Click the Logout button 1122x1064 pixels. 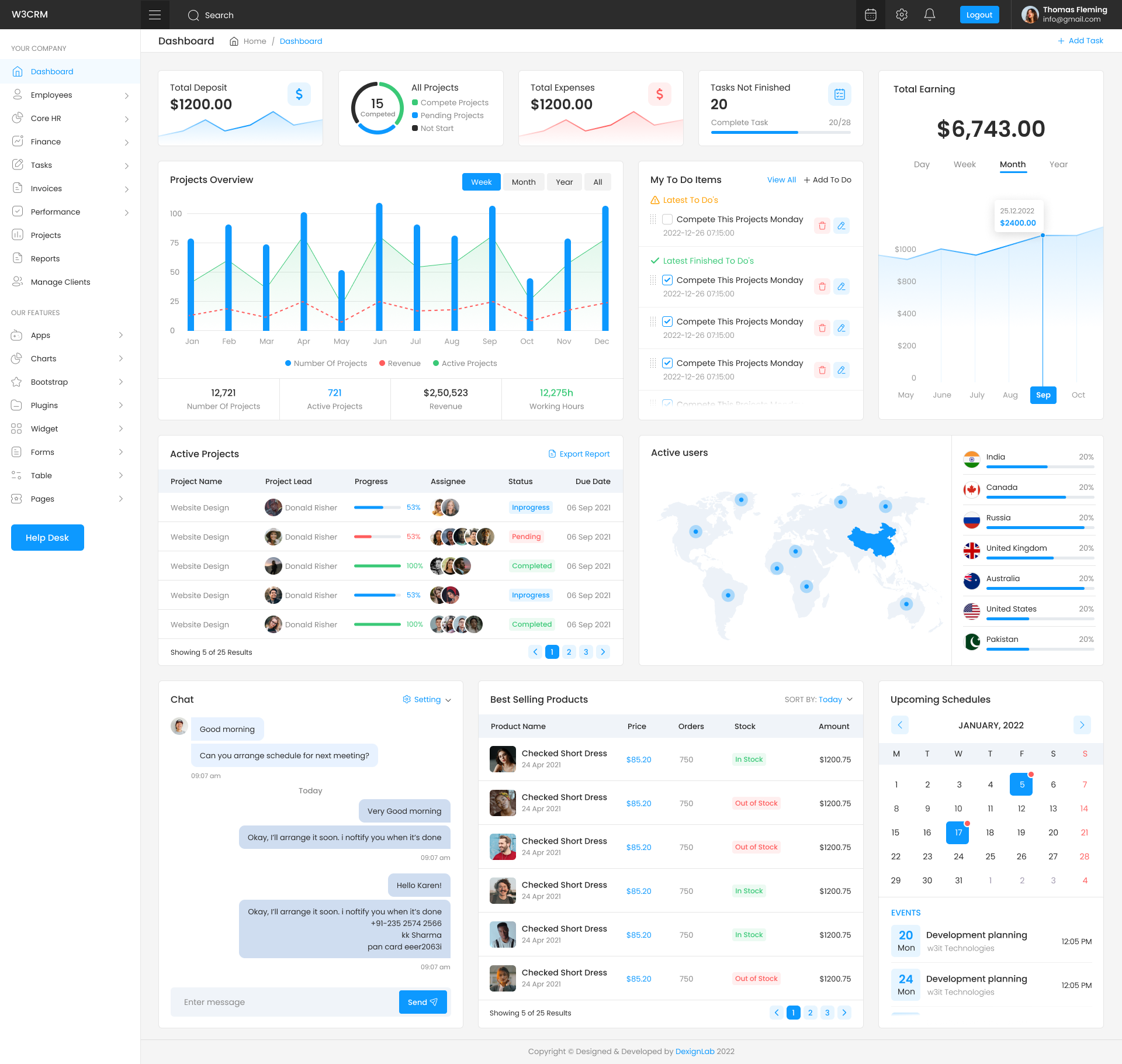click(x=979, y=15)
